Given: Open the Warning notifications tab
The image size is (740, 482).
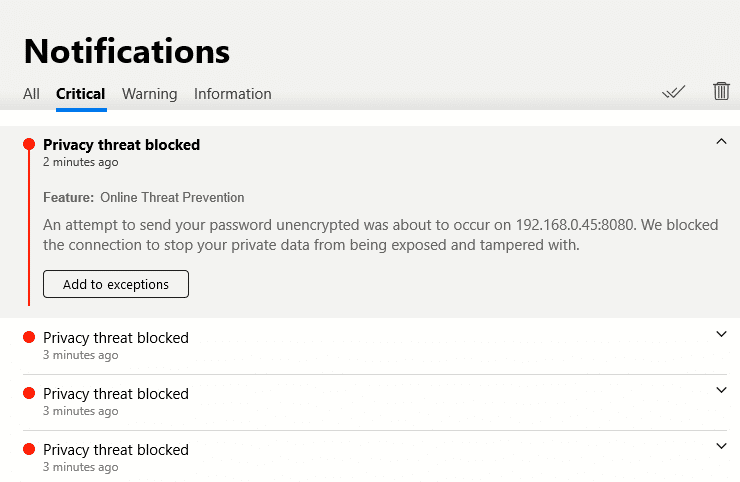Looking at the screenshot, I should pyautogui.click(x=149, y=94).
